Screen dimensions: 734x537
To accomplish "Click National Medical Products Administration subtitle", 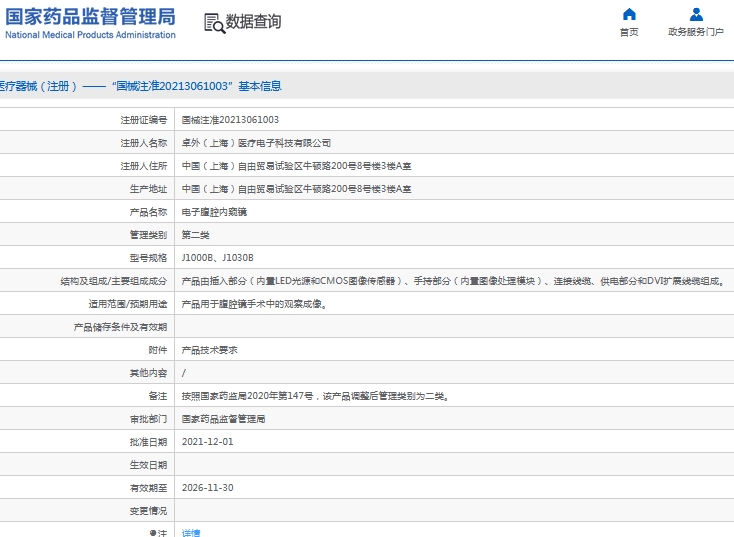I will pos(90,35).
